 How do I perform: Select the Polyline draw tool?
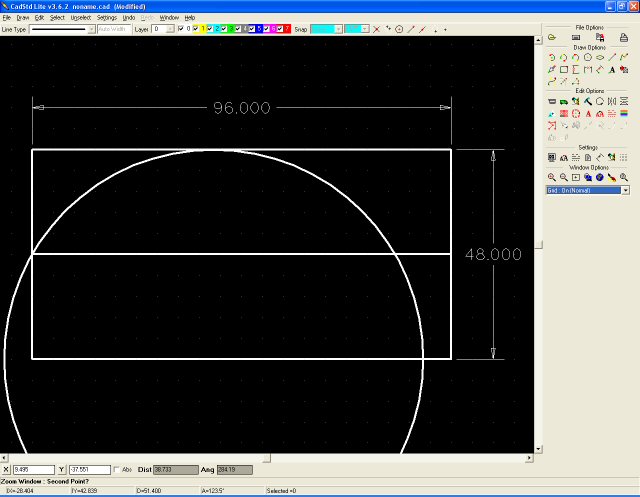tap(624, 58)
